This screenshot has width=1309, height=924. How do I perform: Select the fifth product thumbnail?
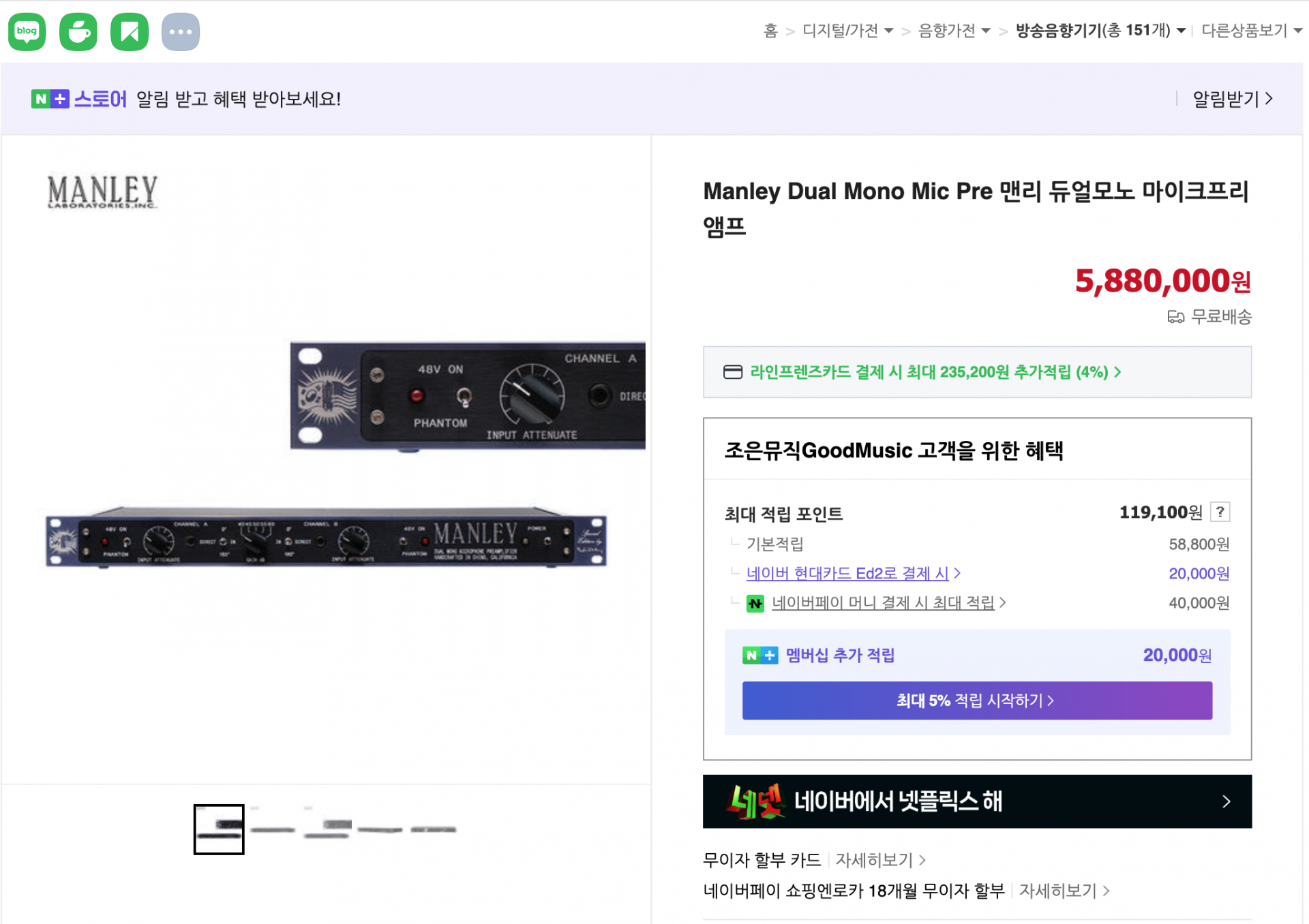click(434, 829)
